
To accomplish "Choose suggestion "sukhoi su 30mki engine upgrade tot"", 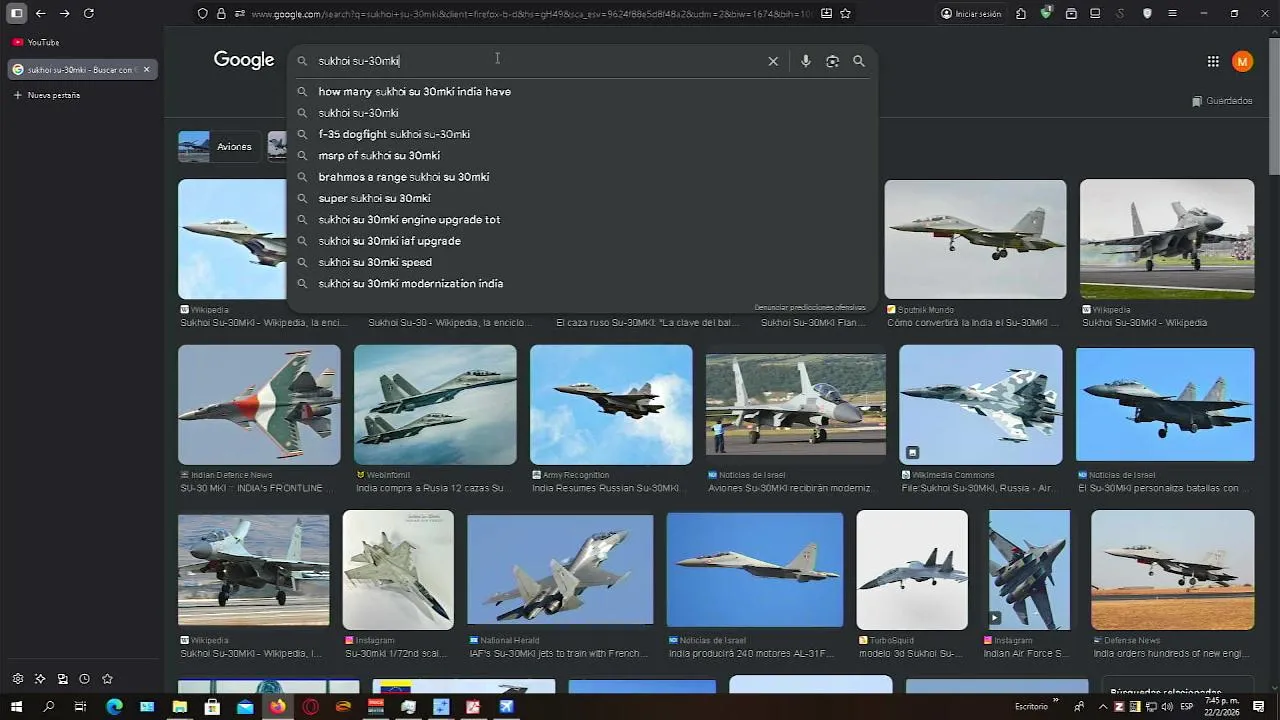I will (582, 220).
